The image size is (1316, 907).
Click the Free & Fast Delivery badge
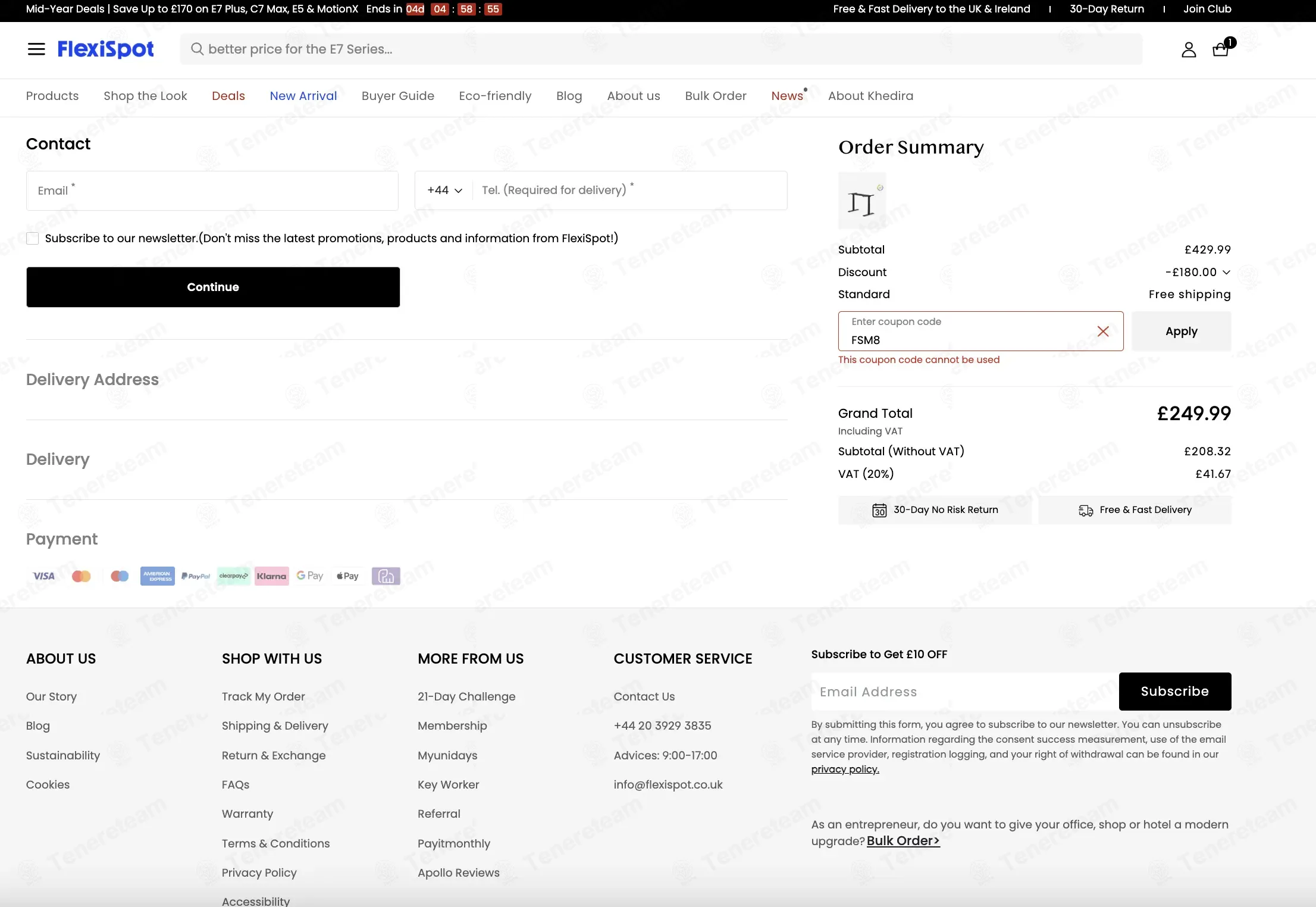[x=1135, y=510]
